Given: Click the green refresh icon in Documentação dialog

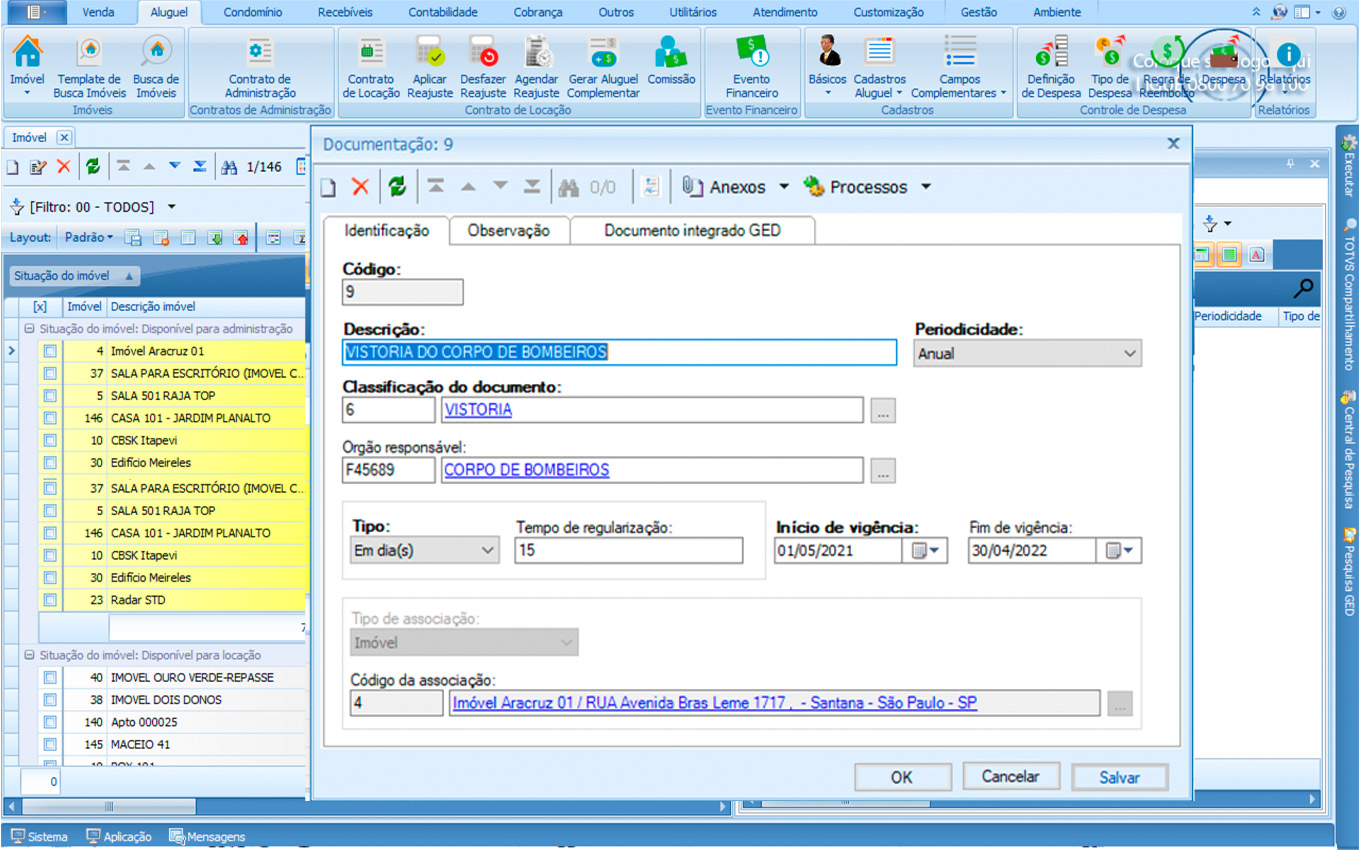Looking at the screenshot, I should pyautogui.click(x=397, y=187).
